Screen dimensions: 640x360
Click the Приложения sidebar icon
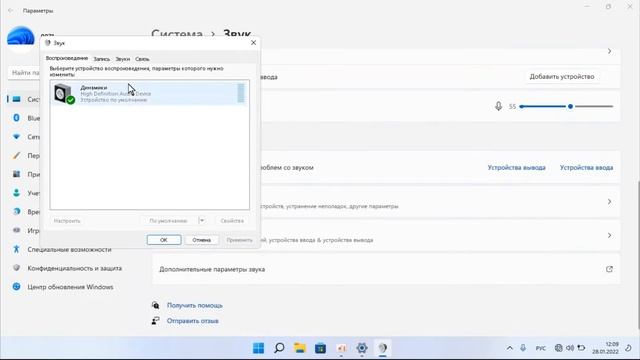[16, 174]
